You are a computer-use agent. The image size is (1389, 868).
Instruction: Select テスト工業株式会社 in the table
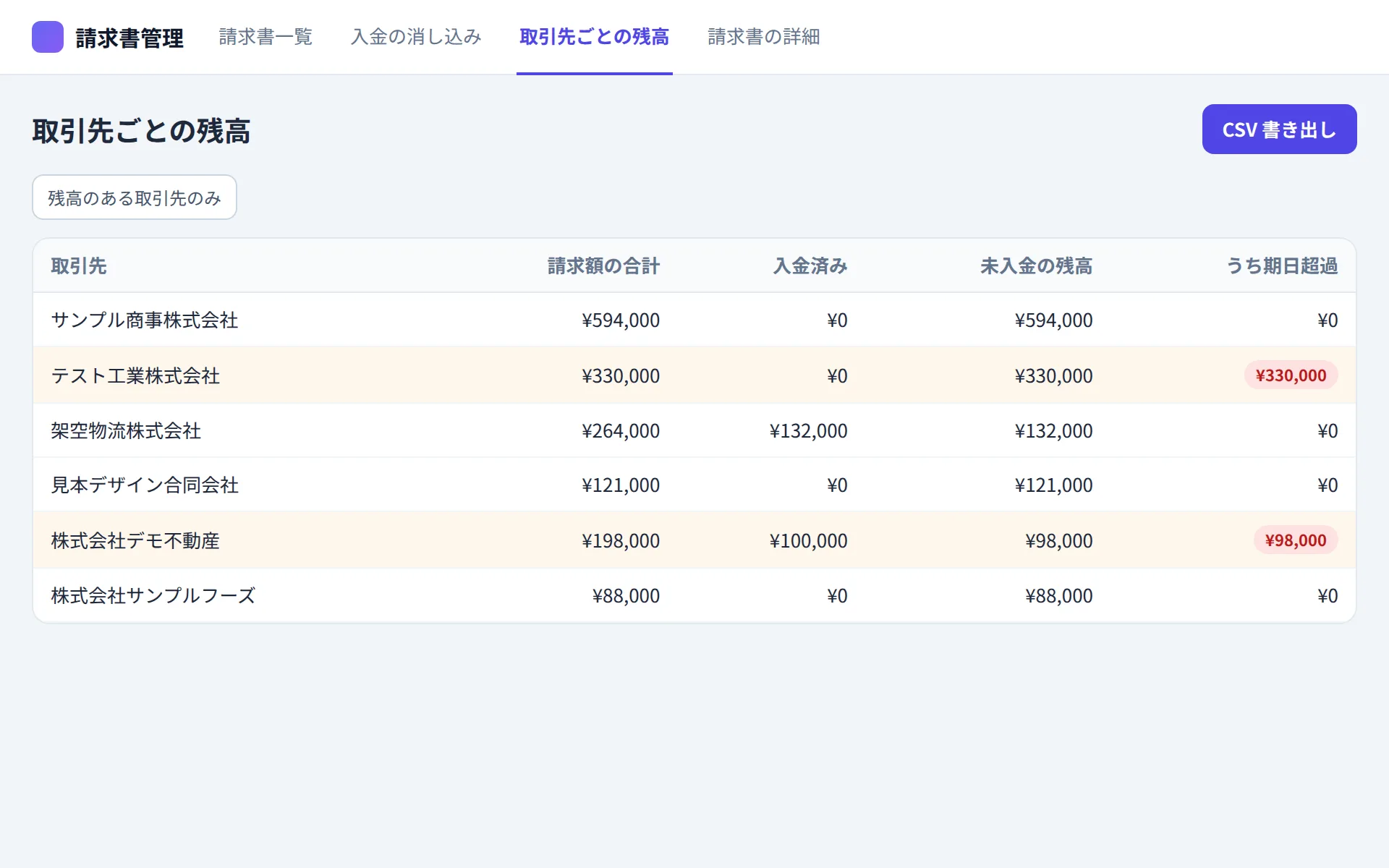135,375
